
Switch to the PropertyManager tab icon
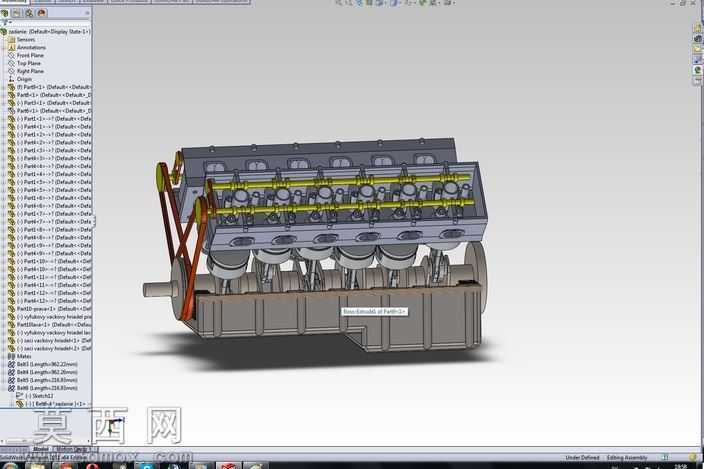click(x=17, y=13)
